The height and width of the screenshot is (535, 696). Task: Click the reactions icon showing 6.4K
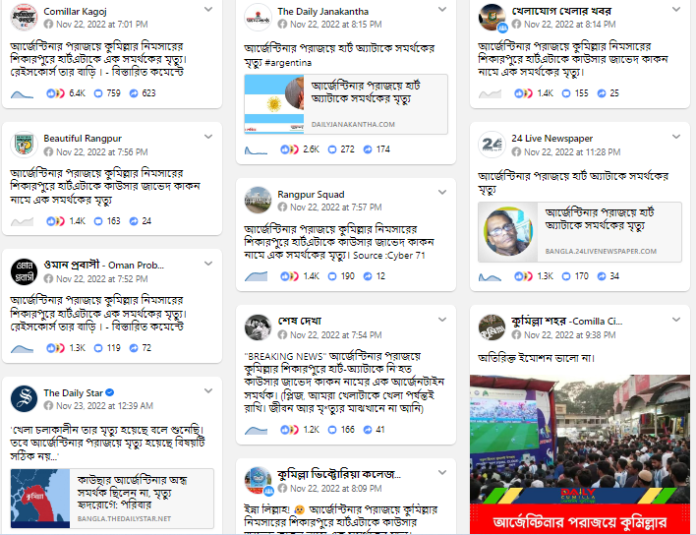coord(55,93)
